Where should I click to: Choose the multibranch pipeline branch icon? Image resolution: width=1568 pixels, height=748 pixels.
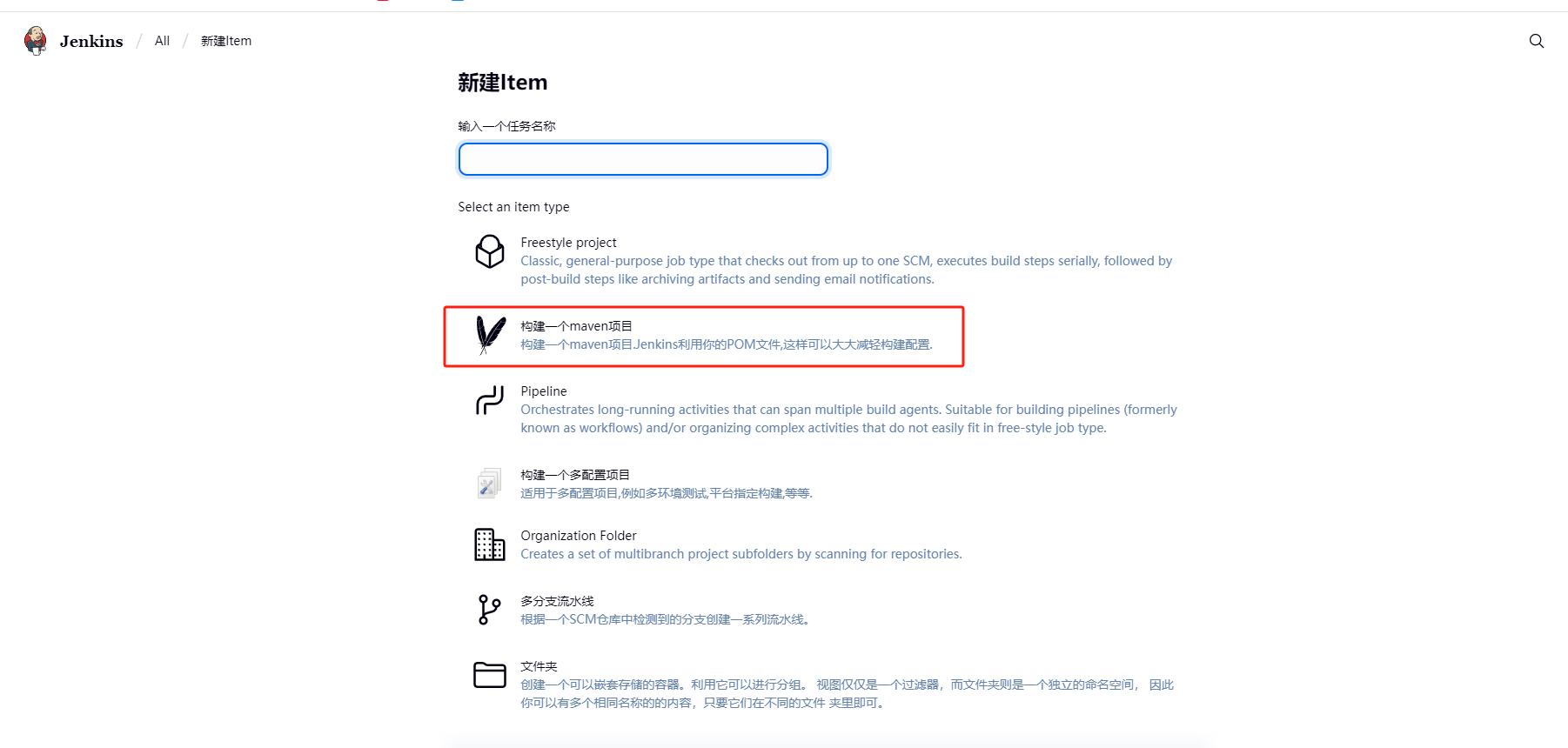click(x=490, y=610)
